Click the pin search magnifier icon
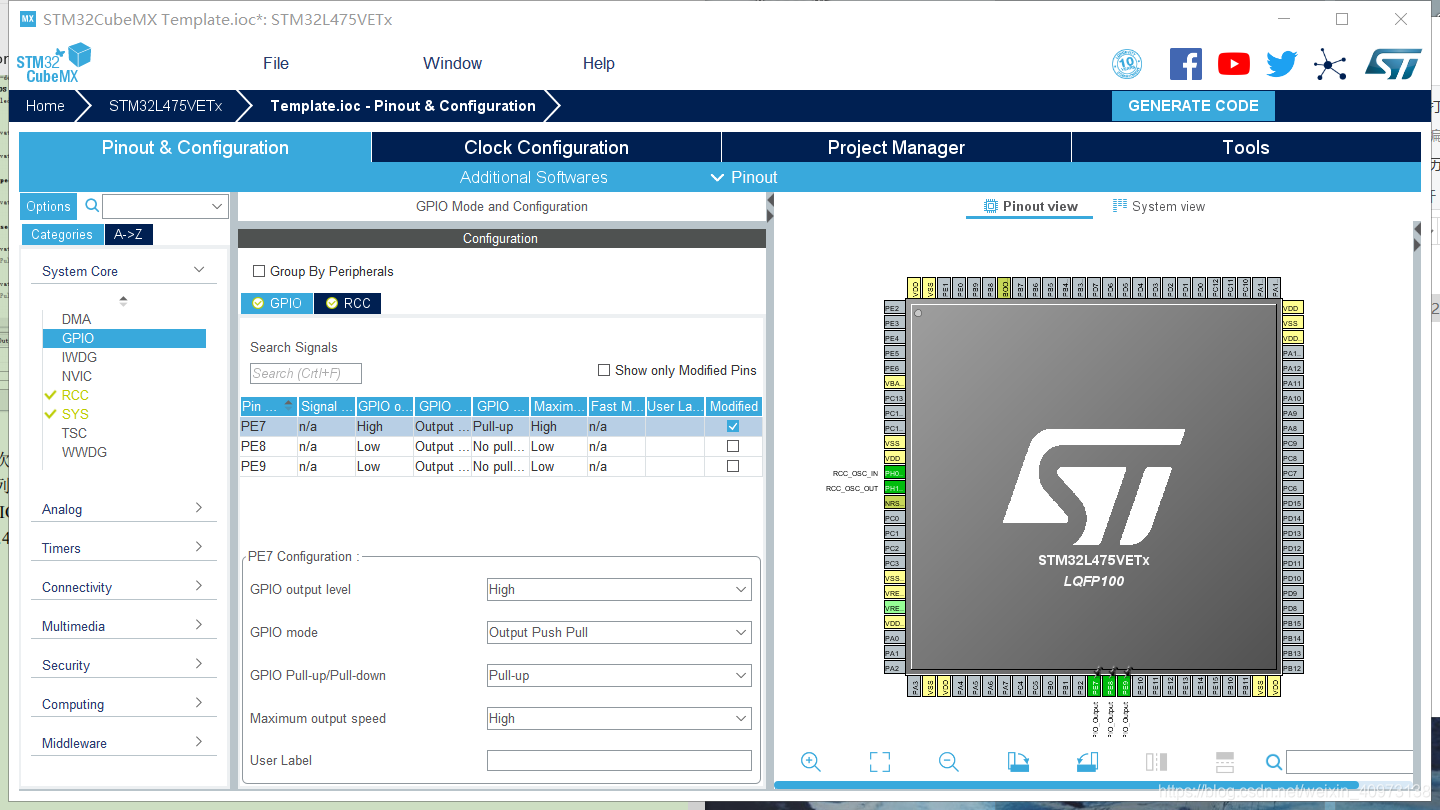1440x810 pixels. (1273, 762)
